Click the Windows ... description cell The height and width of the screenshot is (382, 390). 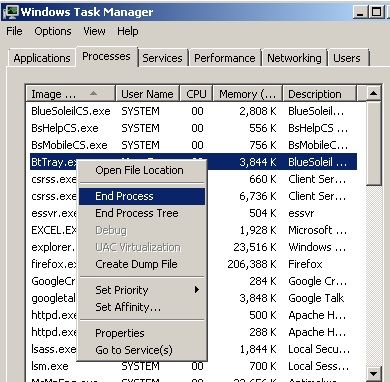[317, 247]
